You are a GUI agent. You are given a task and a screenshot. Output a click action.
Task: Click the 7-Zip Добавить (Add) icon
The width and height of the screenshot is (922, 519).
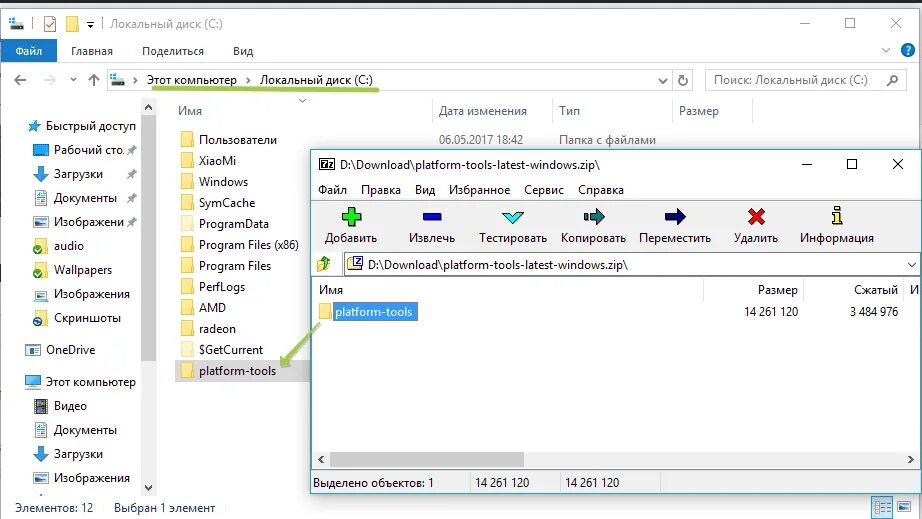pos(351,217)
